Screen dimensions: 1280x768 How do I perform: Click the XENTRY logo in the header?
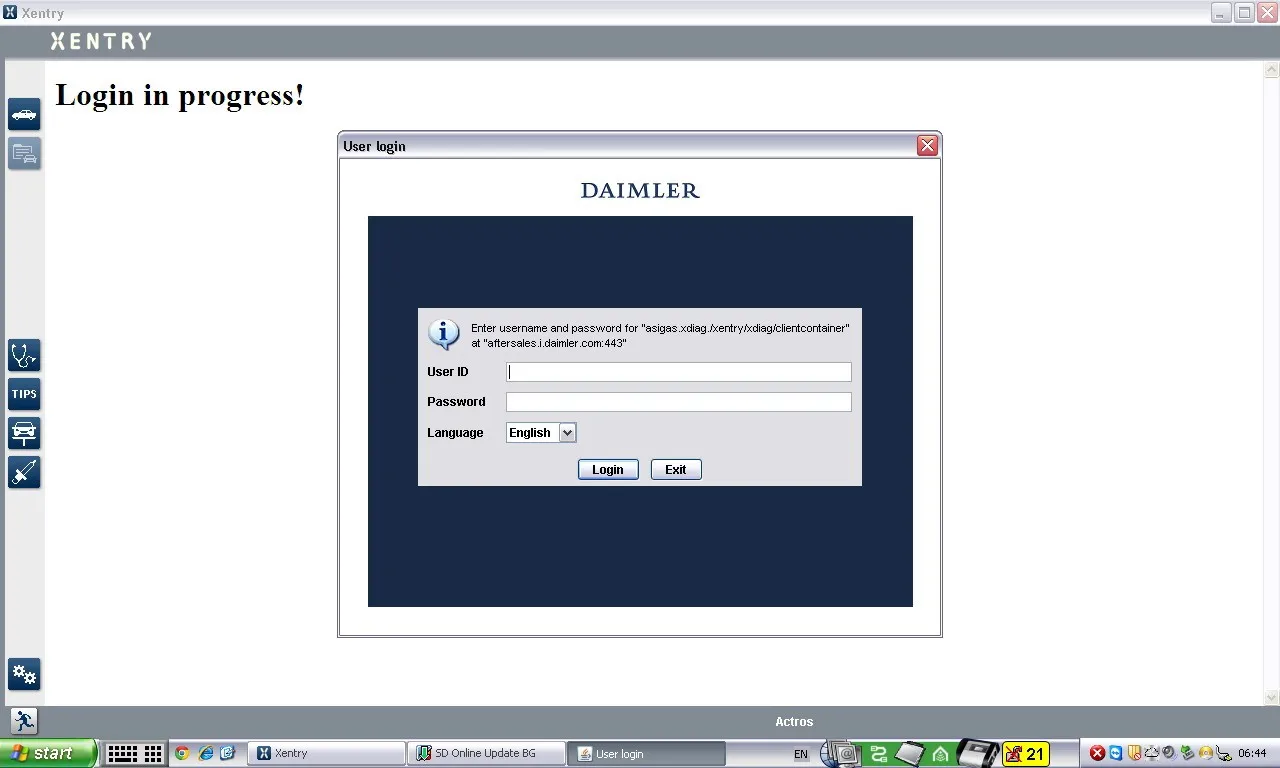click(101, 41)
